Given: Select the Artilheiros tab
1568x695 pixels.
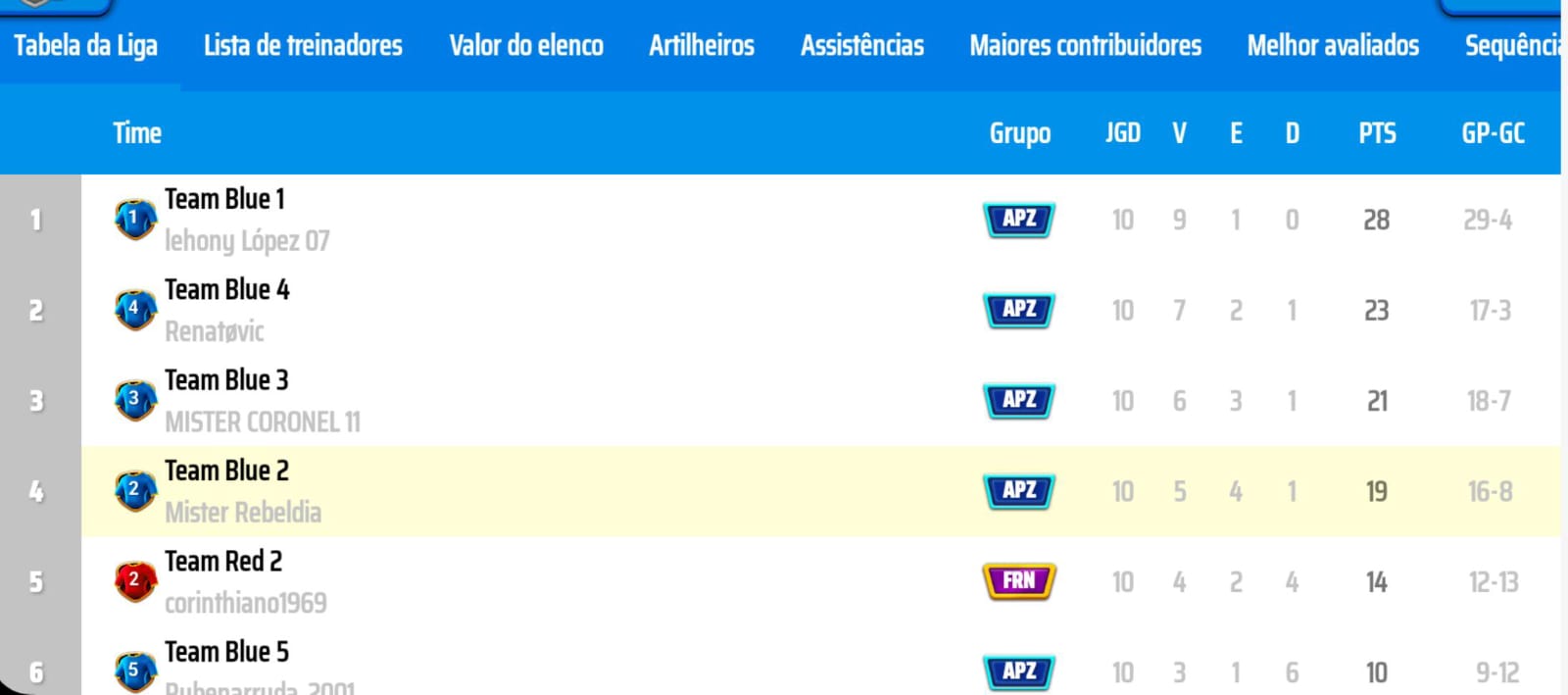Looking at the screenshot, I should click(x=702, y=46).
